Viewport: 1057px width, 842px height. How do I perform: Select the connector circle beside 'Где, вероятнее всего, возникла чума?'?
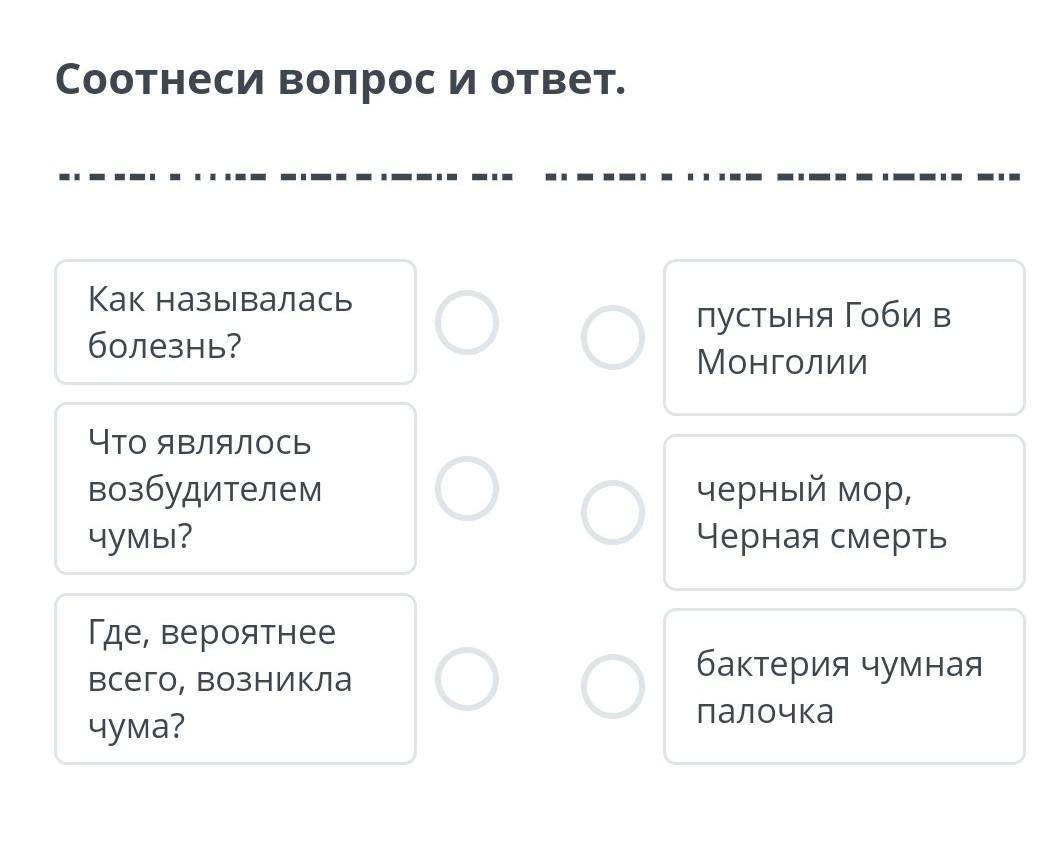pyautogui.click(x=467, y=679)
